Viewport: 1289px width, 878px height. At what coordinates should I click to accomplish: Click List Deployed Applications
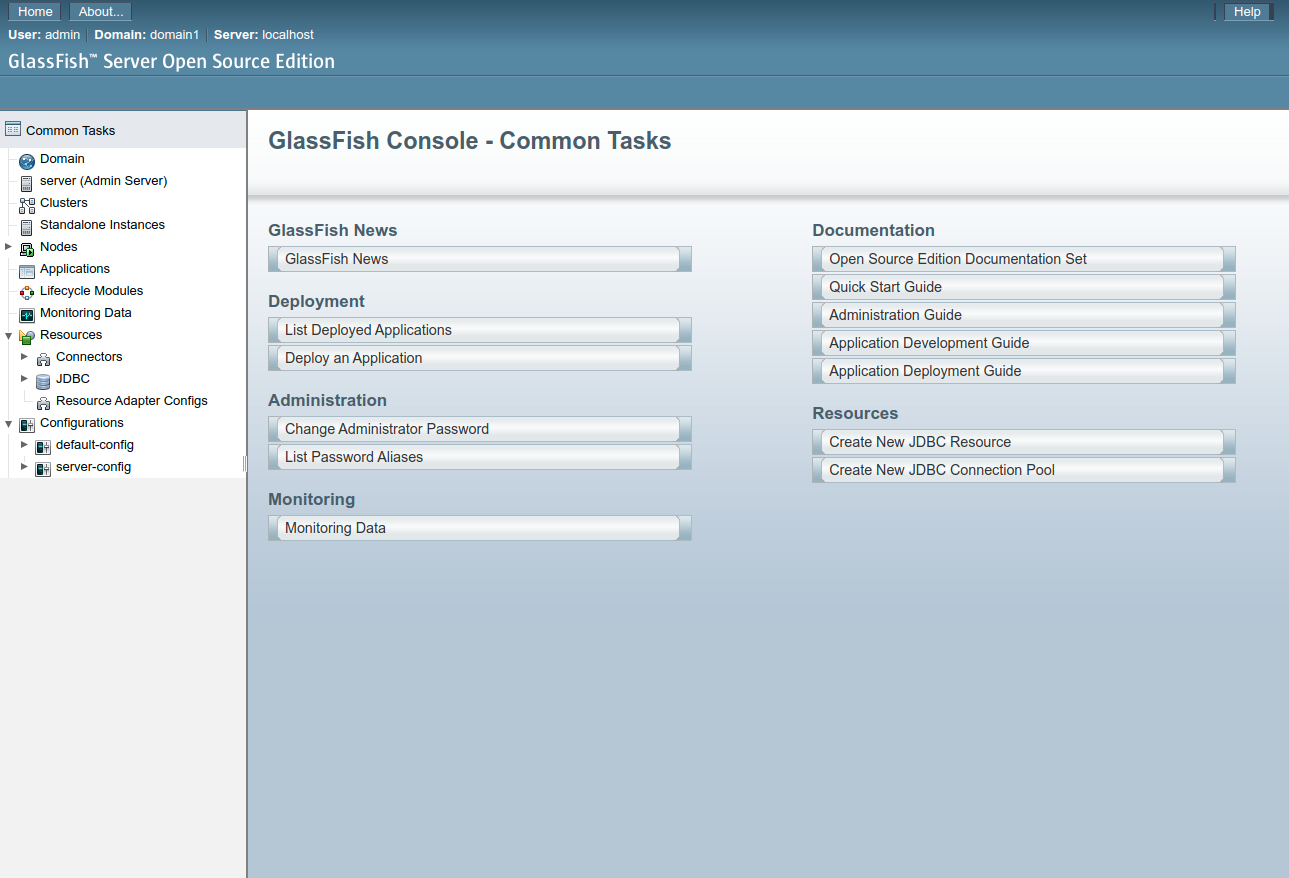480,330
